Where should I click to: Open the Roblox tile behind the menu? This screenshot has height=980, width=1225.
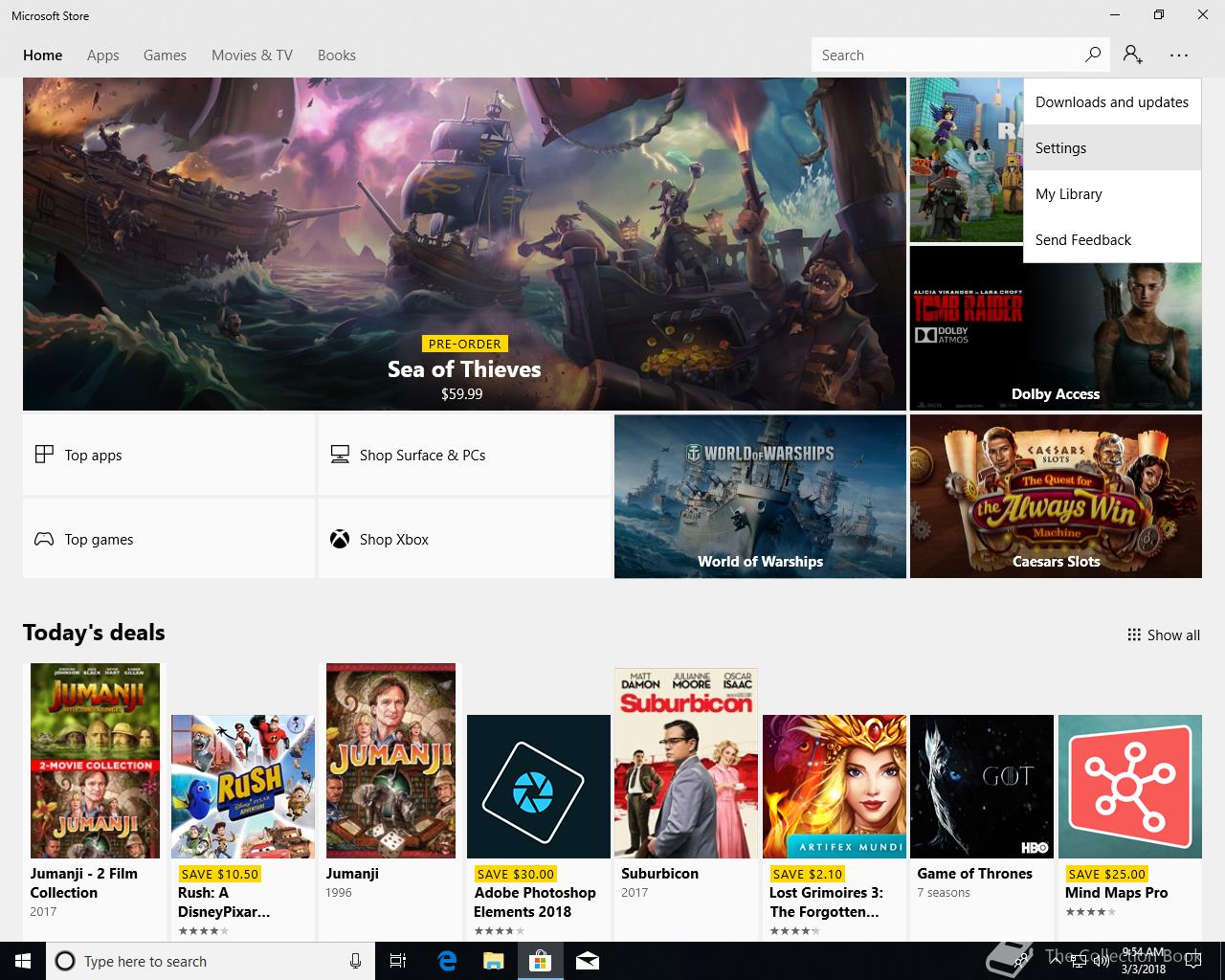click(x=966, y=160)
